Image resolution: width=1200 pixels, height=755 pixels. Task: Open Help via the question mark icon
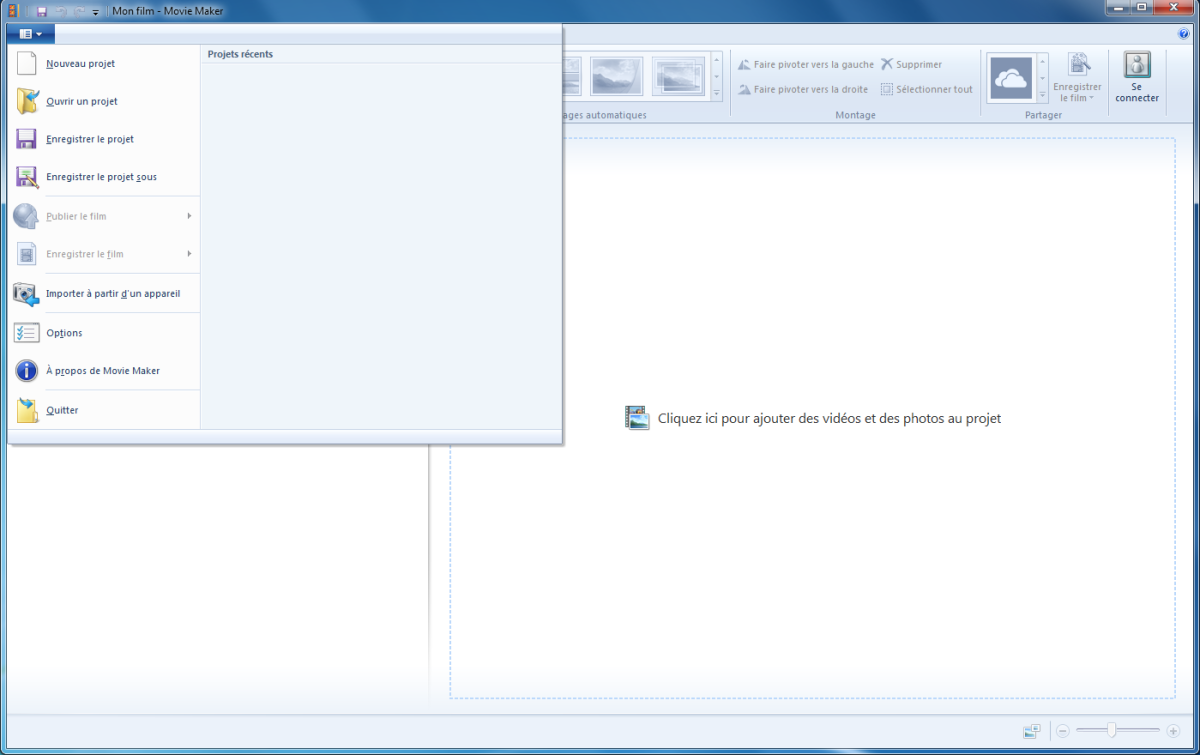point(1184,34)
